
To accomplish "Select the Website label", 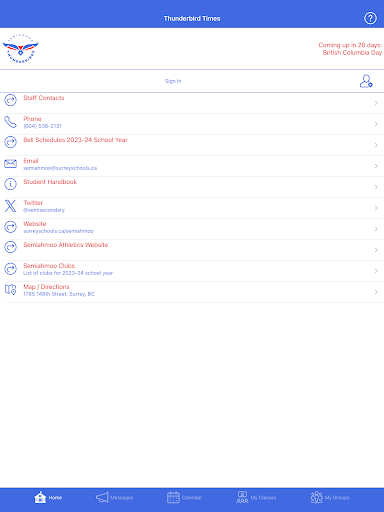I will pyautogui.click(x=35, y=224).
